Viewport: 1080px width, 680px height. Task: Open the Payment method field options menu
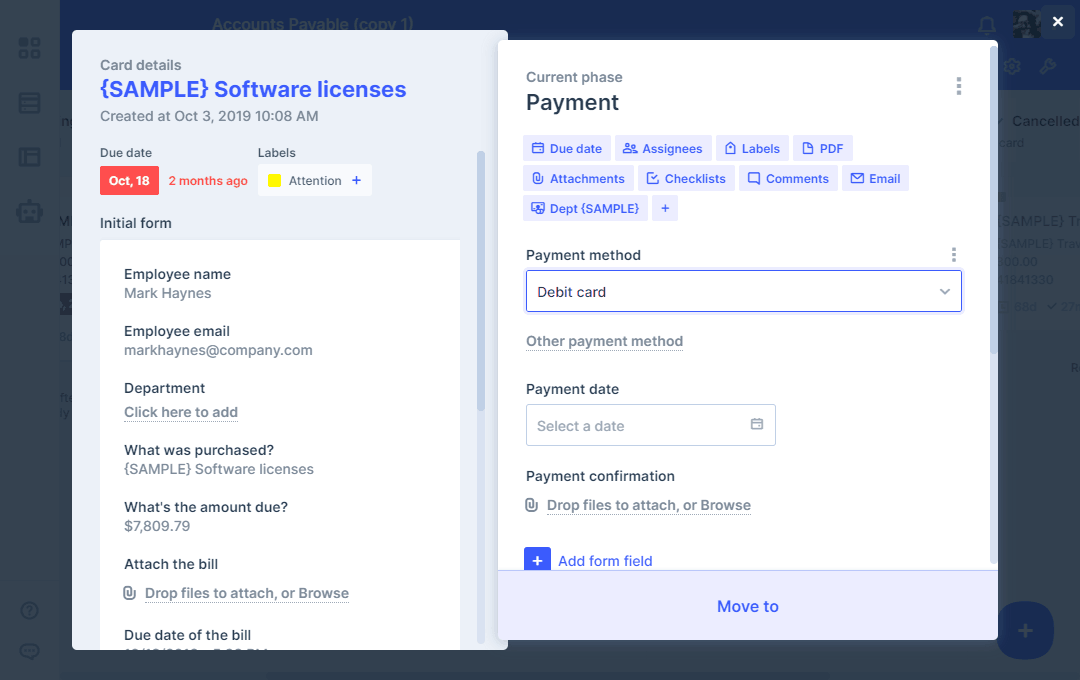pyautogui.click(x=953, y=255)
